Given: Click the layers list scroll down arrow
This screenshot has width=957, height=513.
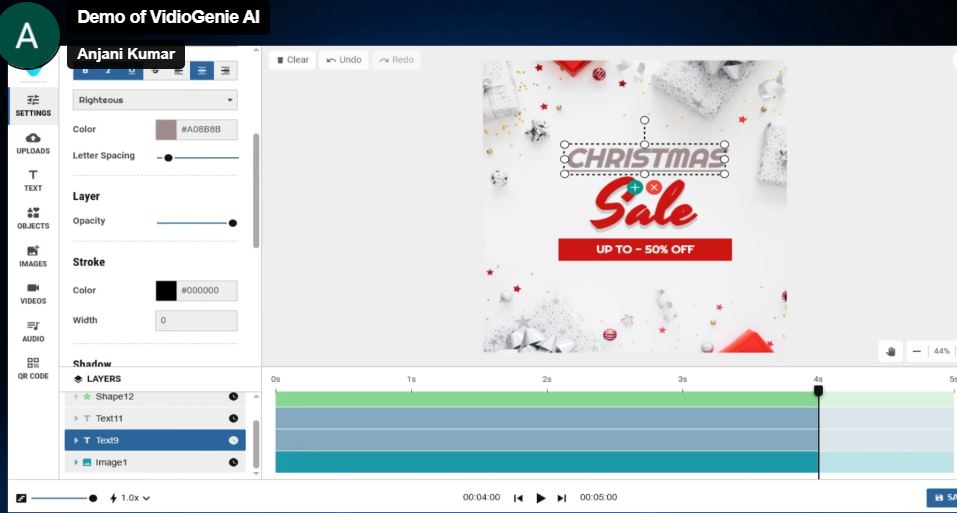Looking at the screenshot, I should point(256,473).
